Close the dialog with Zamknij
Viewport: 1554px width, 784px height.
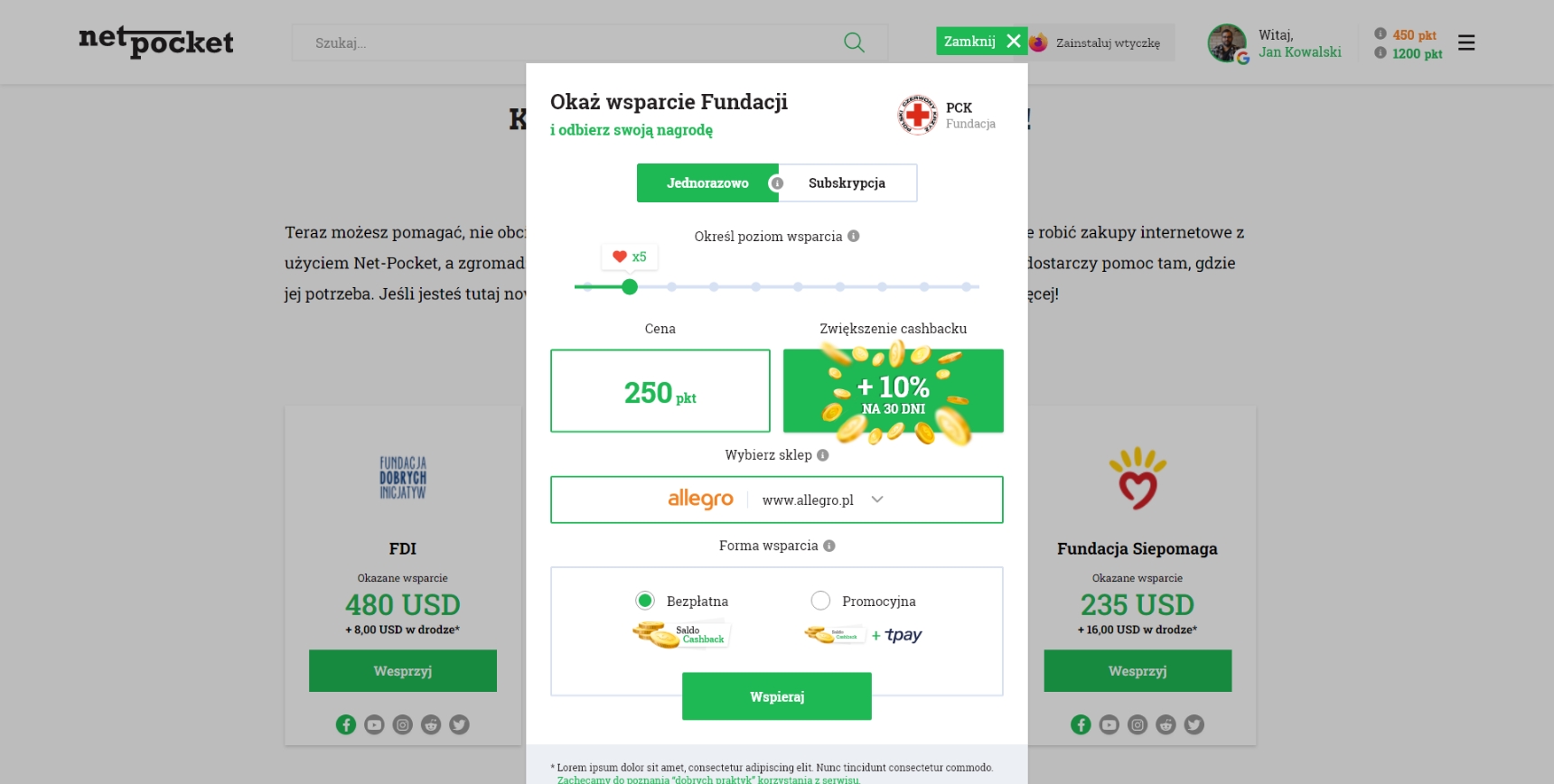click(981, 41)
